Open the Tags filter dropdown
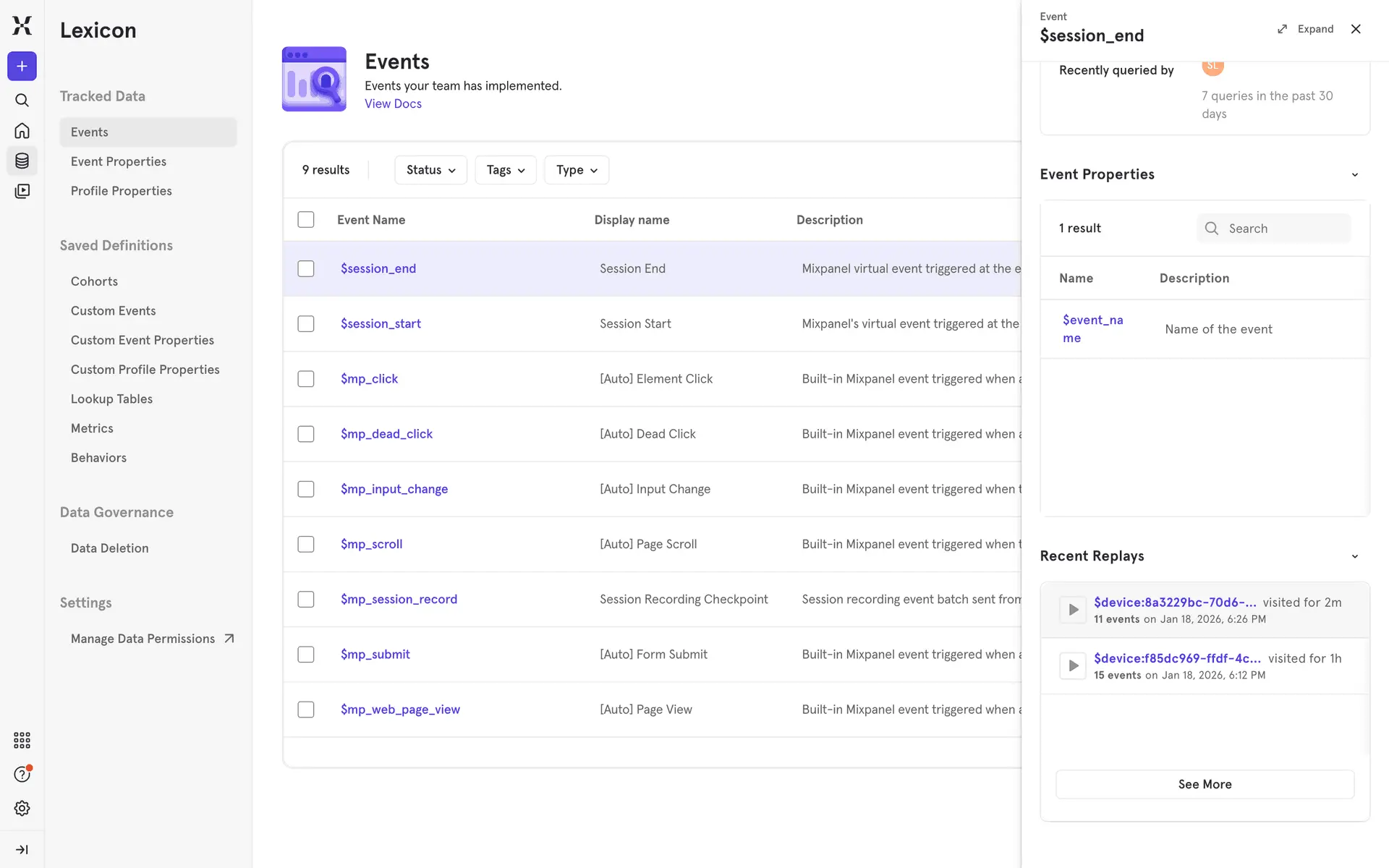The image size is (1389, 868). click(505, 170)
